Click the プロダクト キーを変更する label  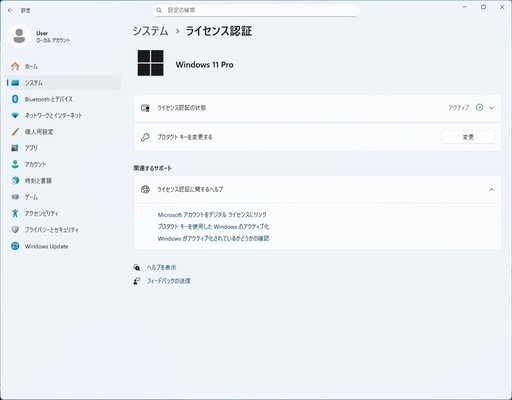[x=185, y=137]
